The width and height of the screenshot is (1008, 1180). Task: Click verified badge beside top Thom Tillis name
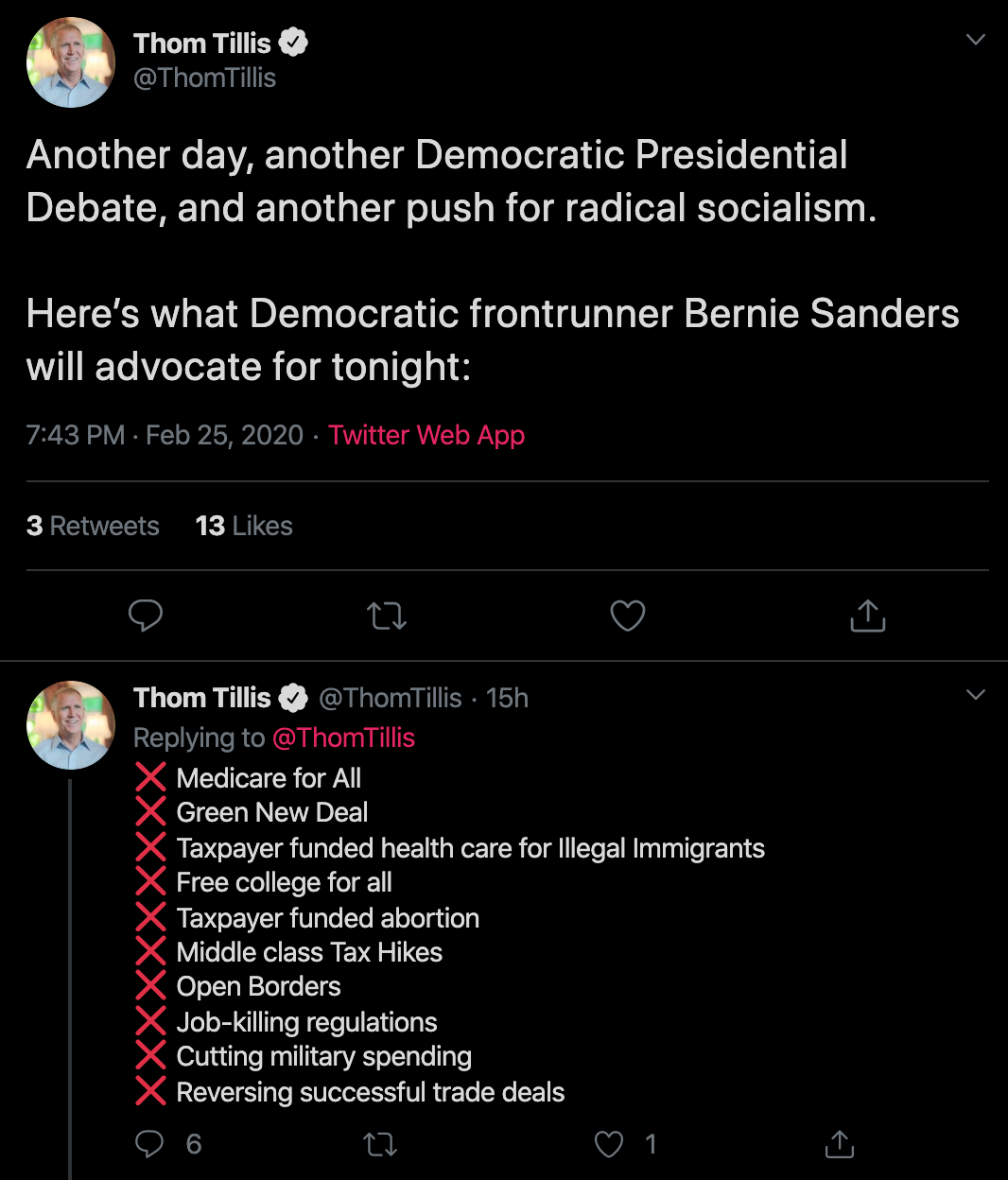(293, 43)
